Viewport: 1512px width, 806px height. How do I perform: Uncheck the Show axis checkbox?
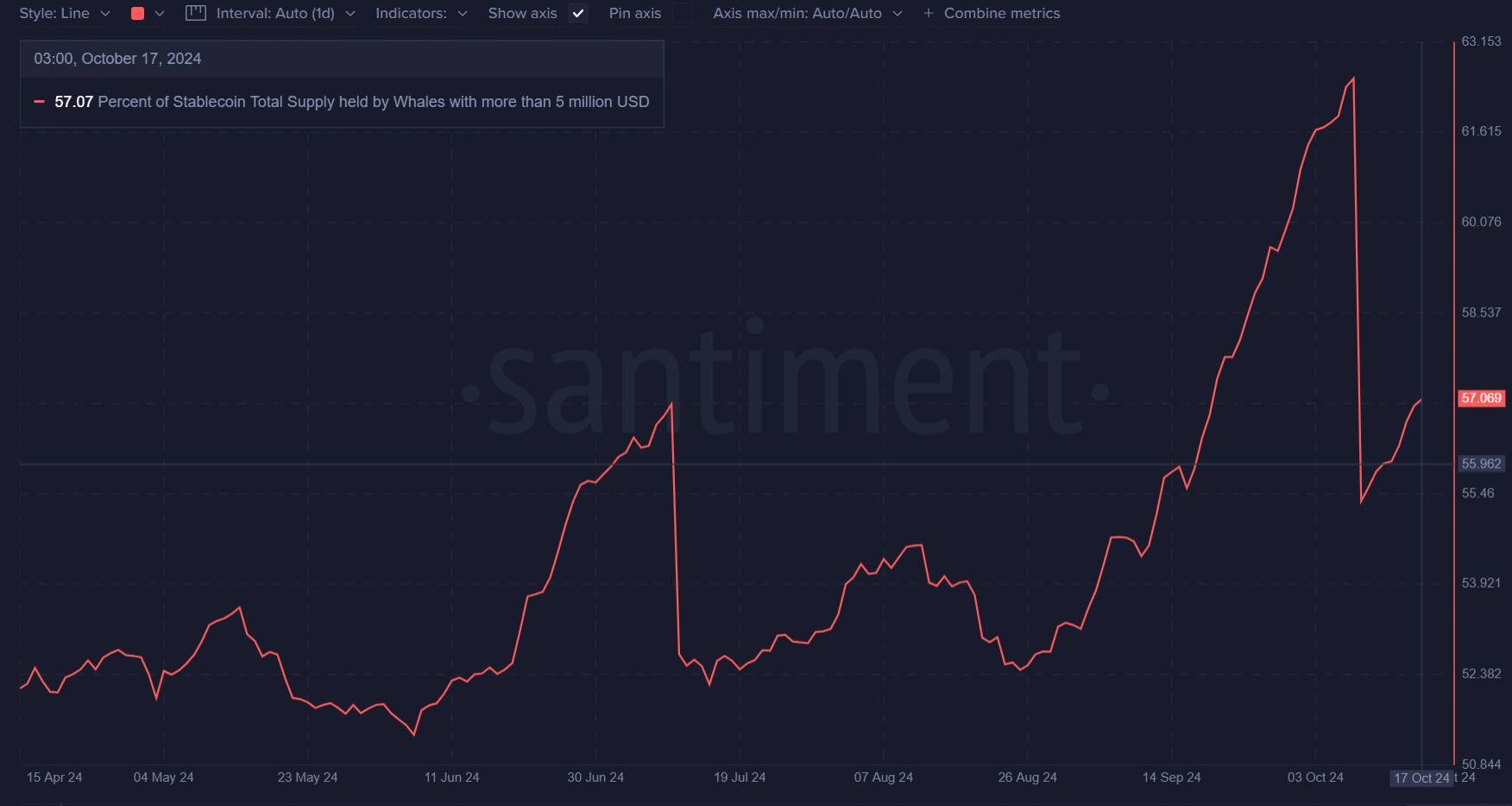pyautogui.click(x=578, y=14)
